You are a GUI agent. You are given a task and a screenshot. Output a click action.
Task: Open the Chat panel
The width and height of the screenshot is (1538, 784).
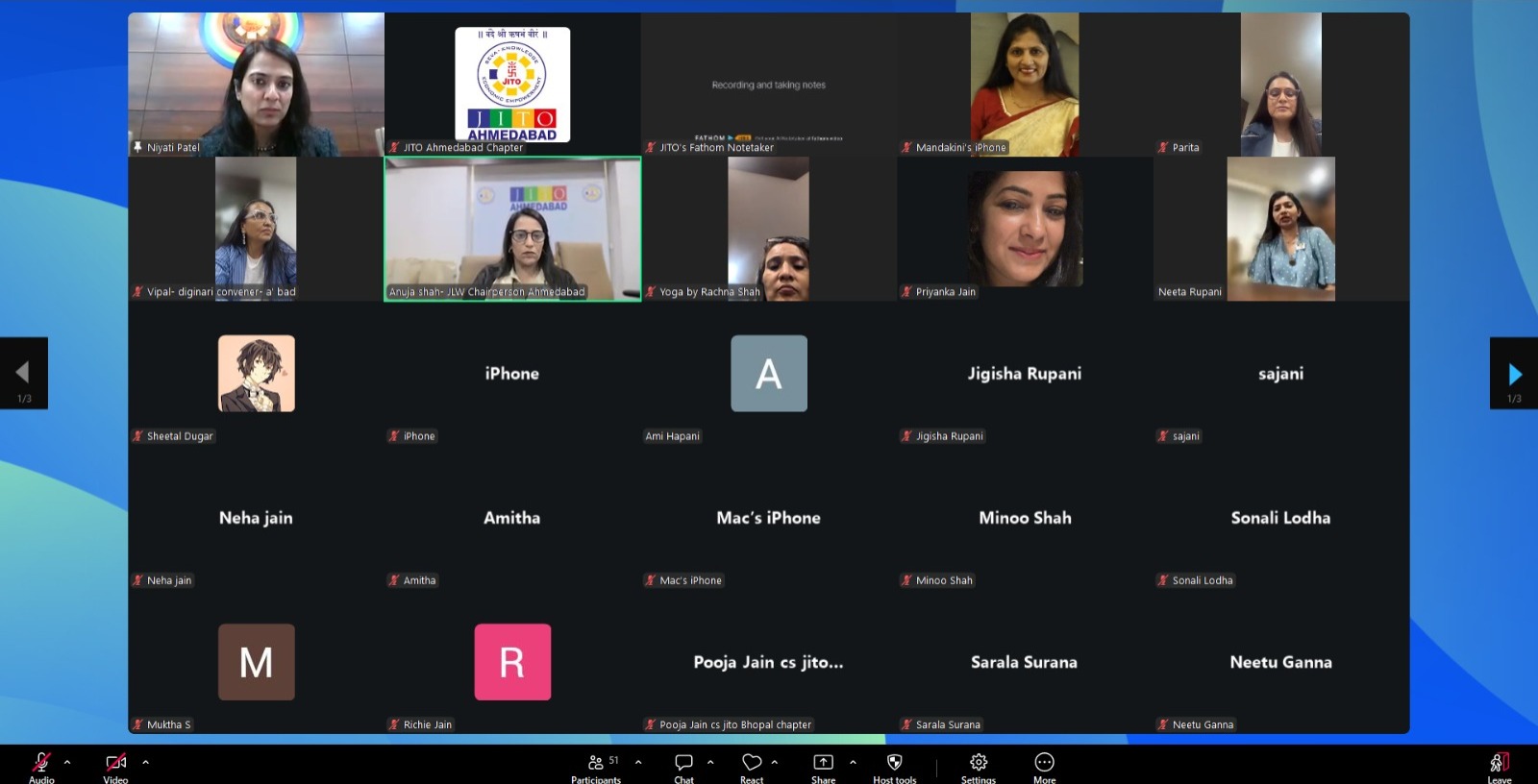click(x=683, y=763)
